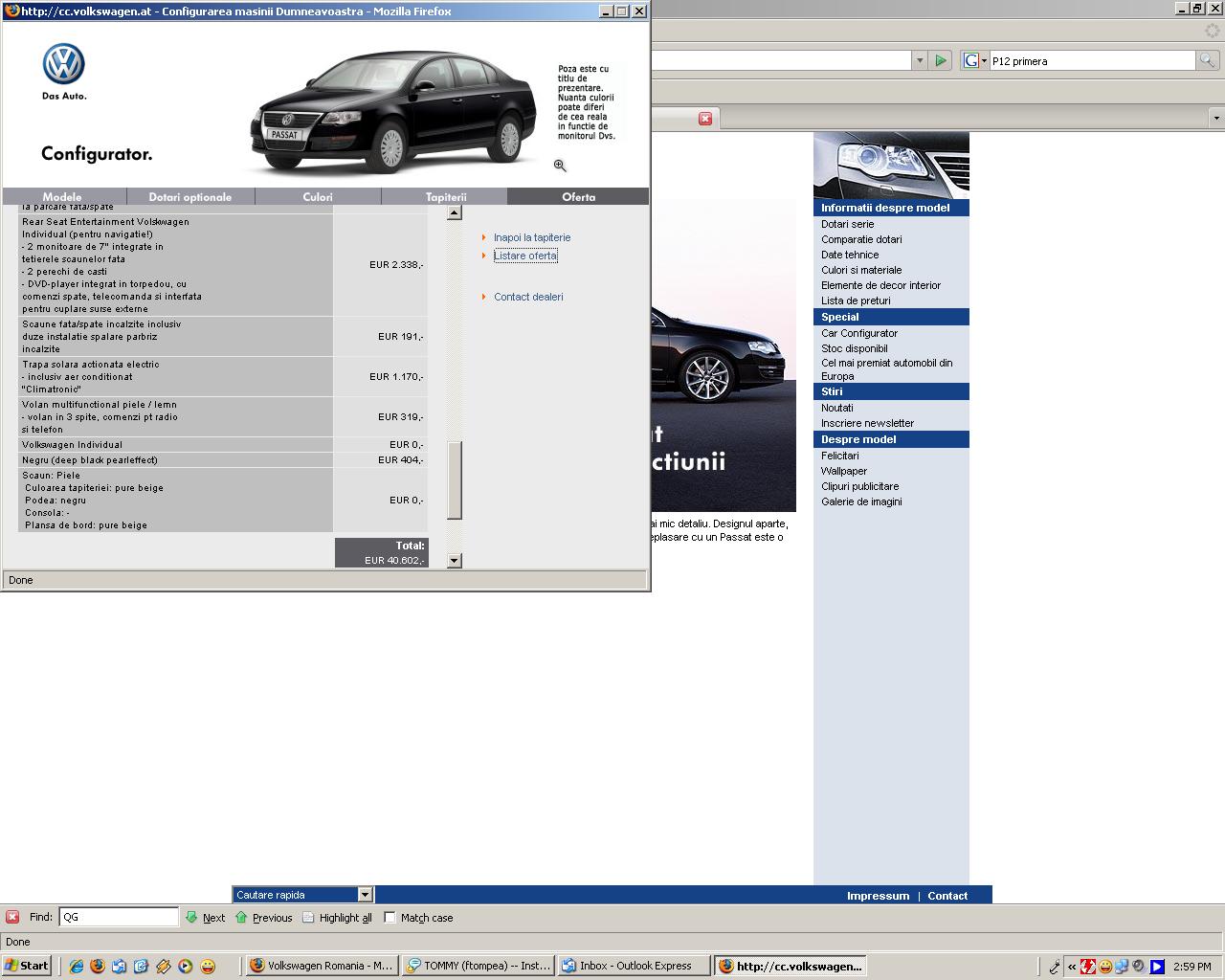Click the magnifier zoom icon near the Passat image
Viewport: 1225px width, 980px height.
560,166
